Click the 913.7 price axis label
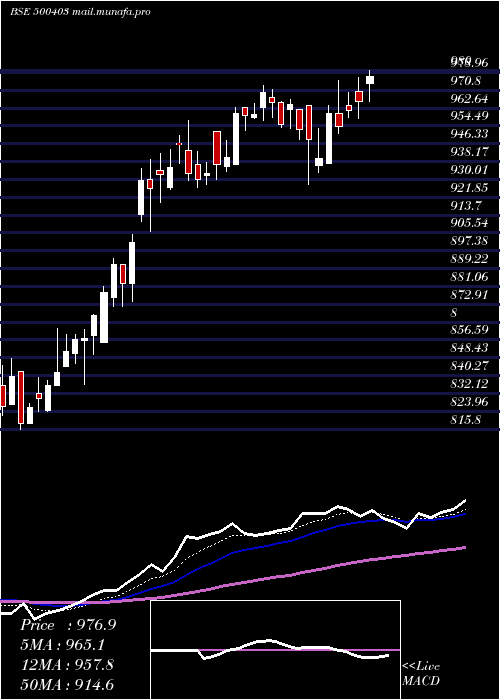 tap(465, 205)
